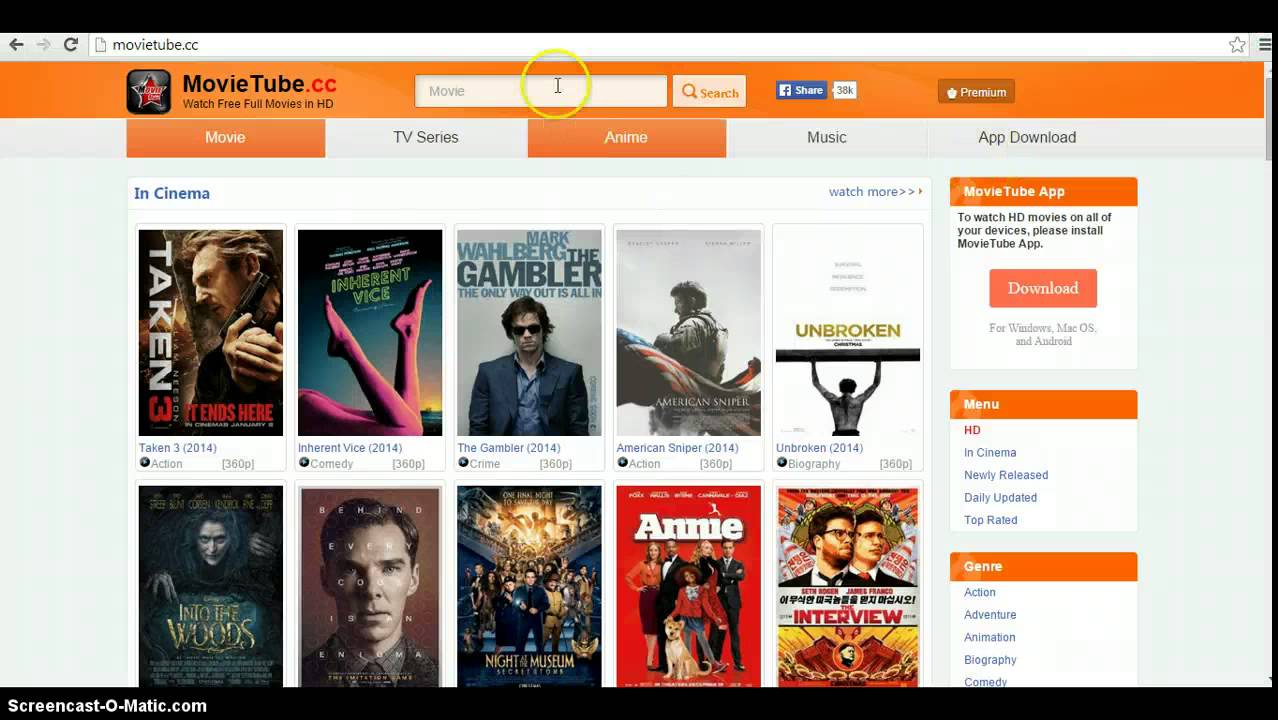Click the Action genre under Taken 3
Image resolution: width=1278 pixels, height=720 pixels.
click(167, 464)
